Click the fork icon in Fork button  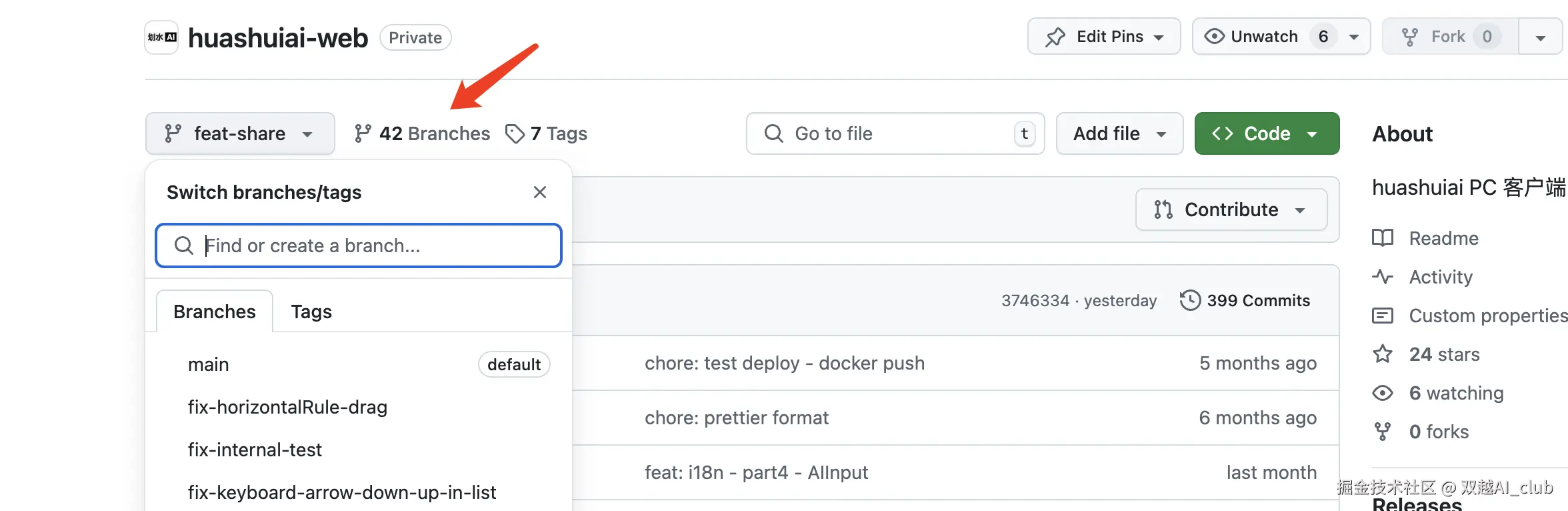tap(1410, 37)
